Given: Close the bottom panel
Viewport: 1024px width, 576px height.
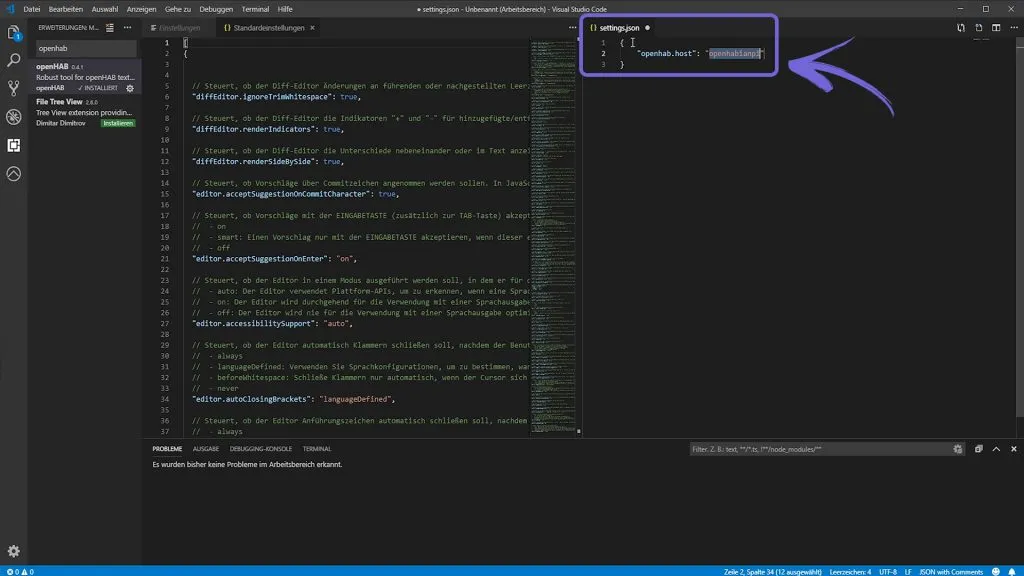Looking at the screenshot, I should 1014,449.
